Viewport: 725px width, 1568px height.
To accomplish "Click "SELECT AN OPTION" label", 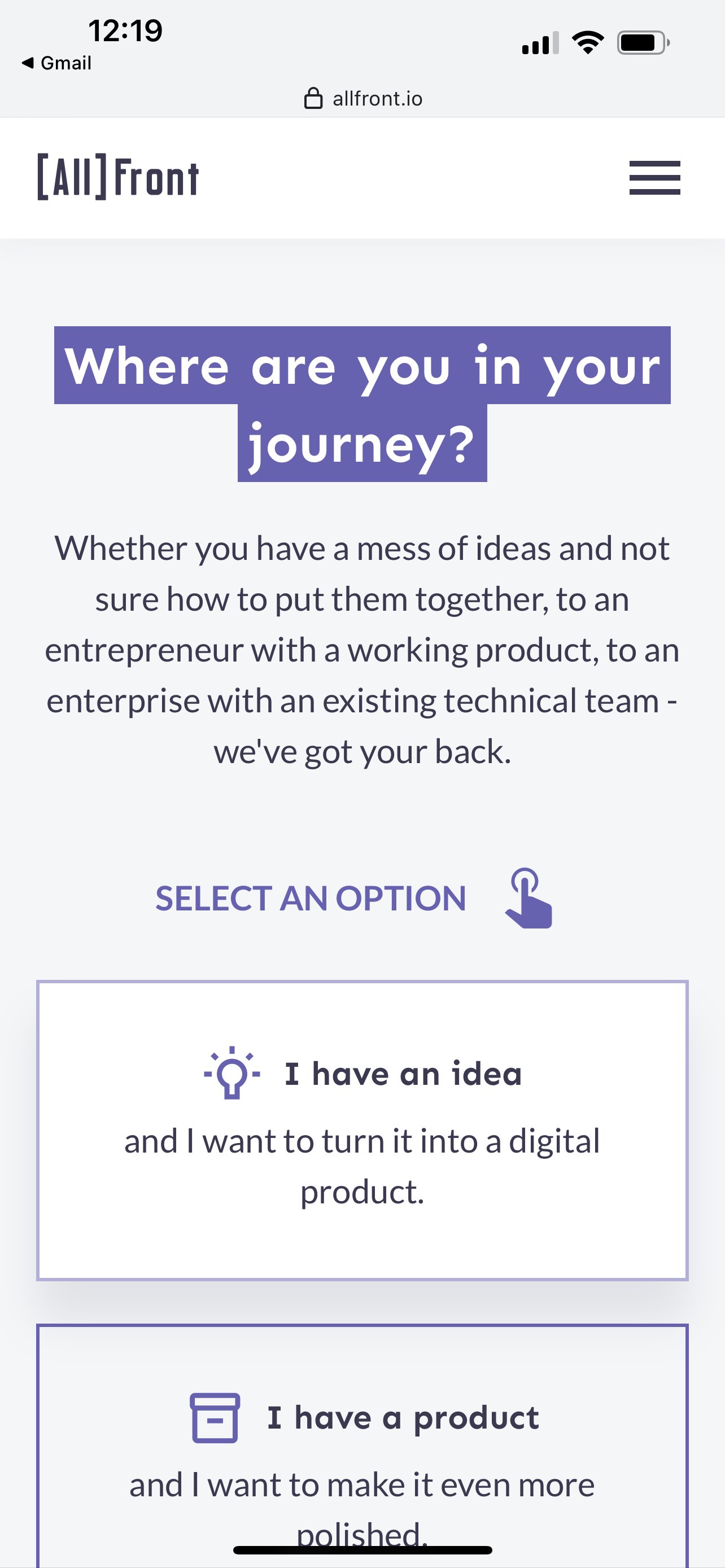I will 311,899.
